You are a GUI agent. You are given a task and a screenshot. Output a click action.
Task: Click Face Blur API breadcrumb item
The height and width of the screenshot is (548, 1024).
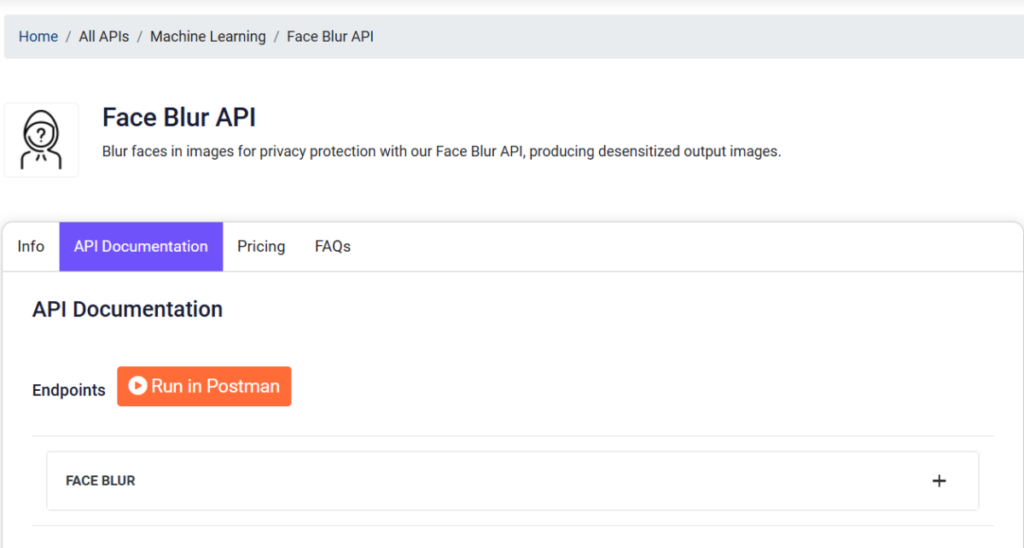point(330,37)
